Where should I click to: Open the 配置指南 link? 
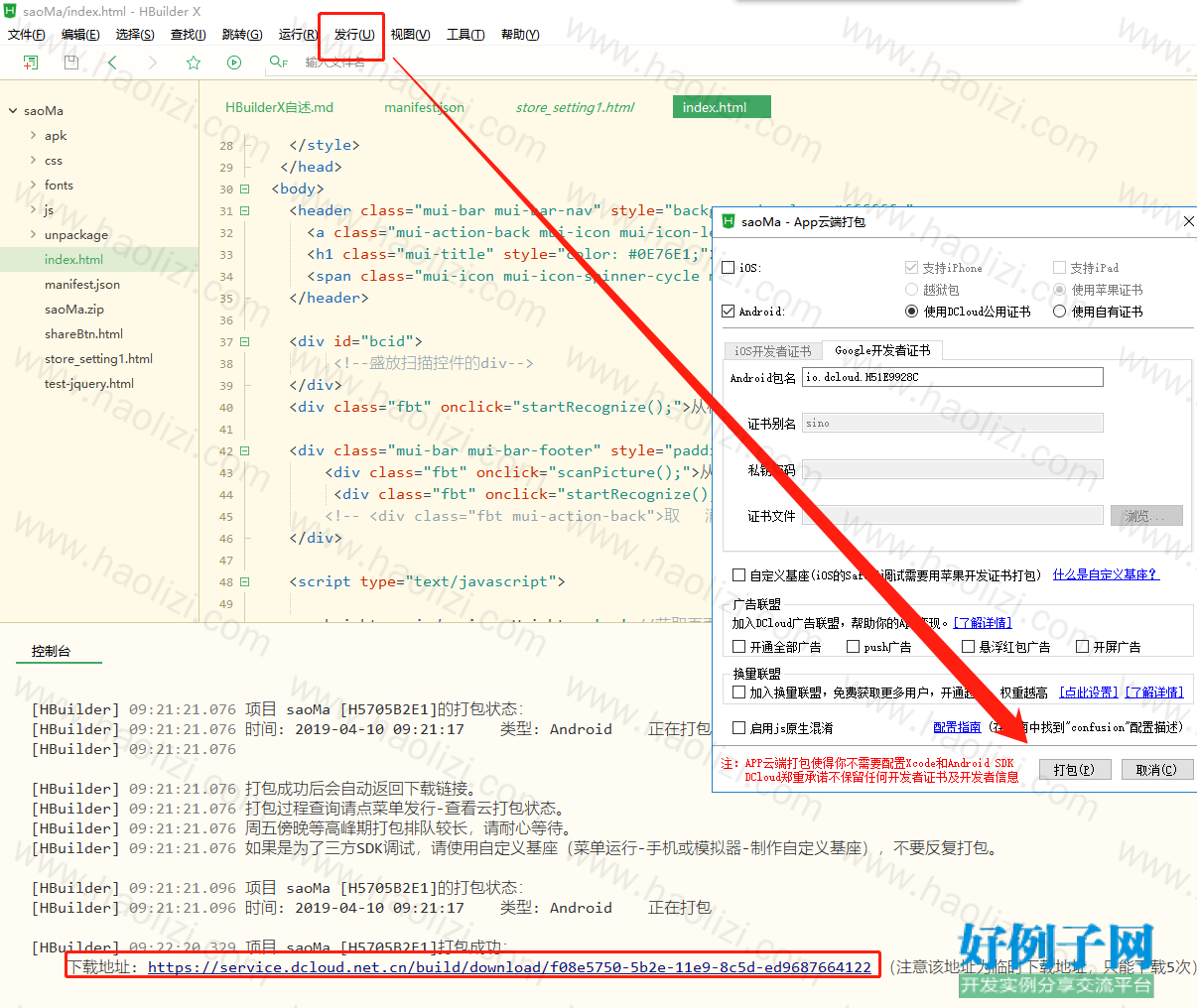pos(957,727)
